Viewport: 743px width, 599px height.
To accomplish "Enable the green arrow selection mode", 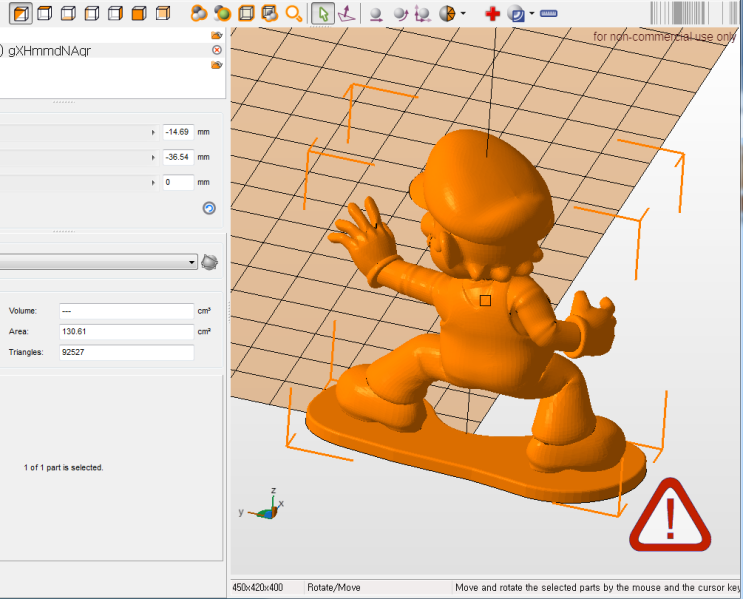I will (323, 13).
